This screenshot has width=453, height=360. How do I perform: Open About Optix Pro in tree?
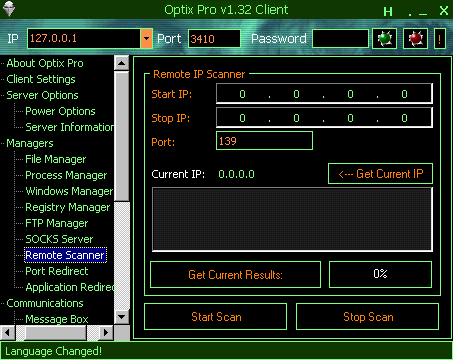click(45, 63)
